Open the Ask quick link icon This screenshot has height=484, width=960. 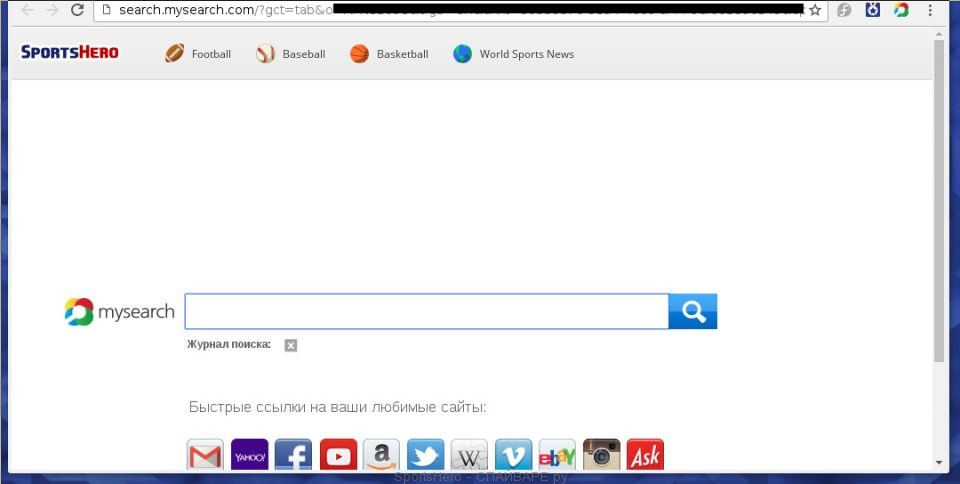click(x=645, y=456)
